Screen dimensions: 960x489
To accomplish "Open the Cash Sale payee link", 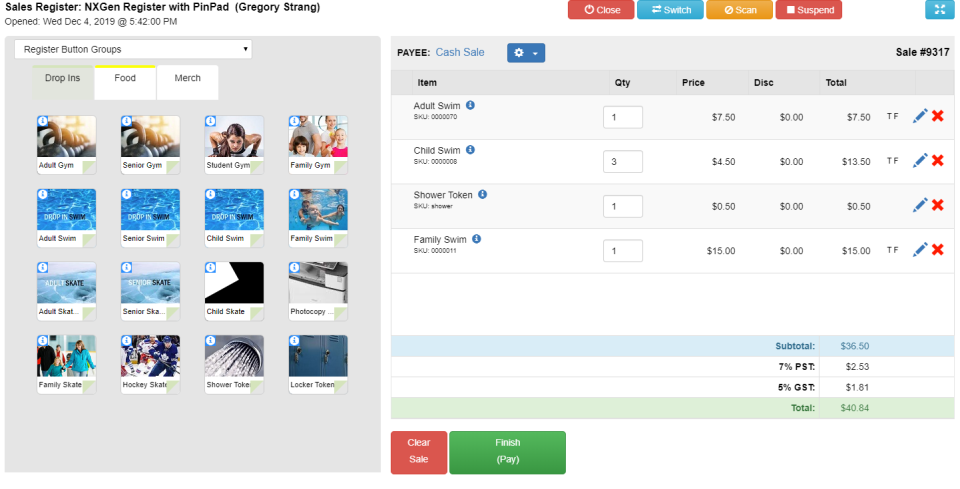I will (x=460, y=53).
